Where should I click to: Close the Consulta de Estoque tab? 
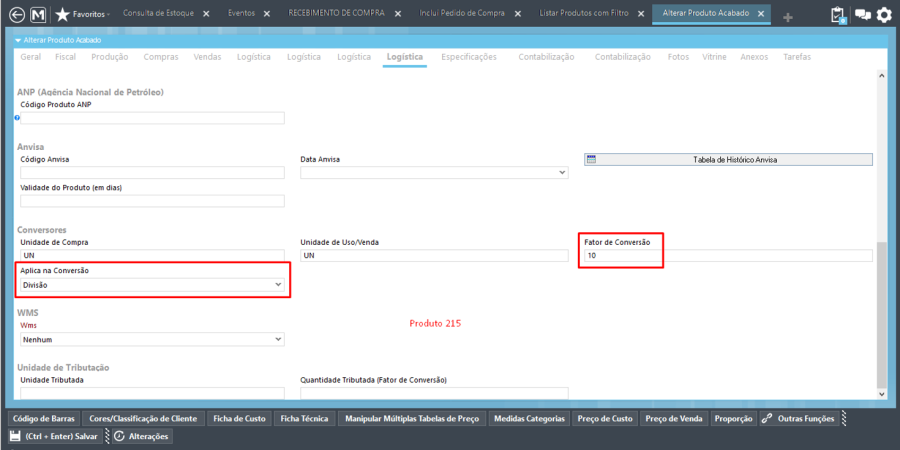(207, 14)
